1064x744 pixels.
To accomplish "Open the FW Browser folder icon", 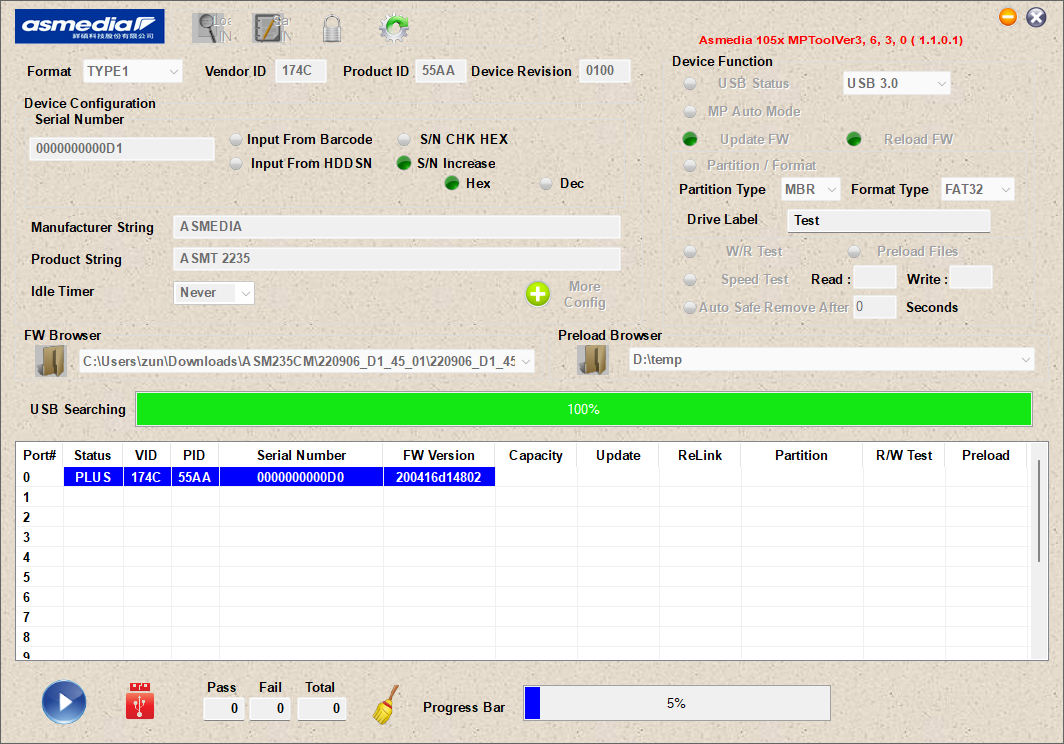I will point(51,361).
